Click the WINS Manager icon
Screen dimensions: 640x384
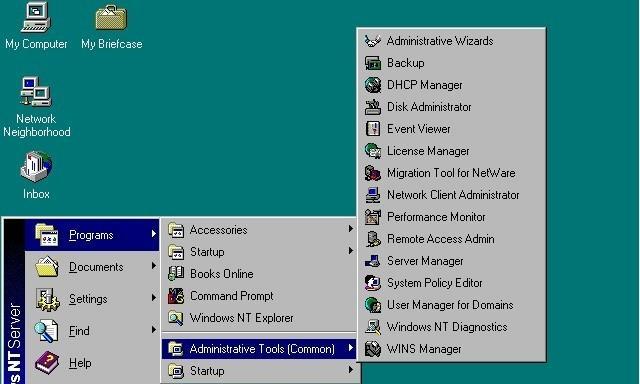[373, 349]
